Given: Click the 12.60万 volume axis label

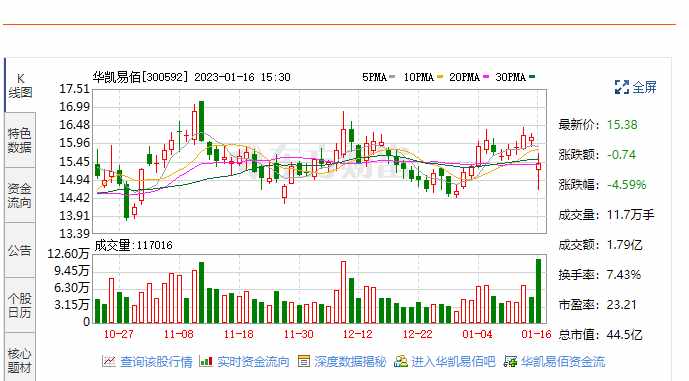Looking at the screenshot, I should pyautogui.click(x=68, y=254).
